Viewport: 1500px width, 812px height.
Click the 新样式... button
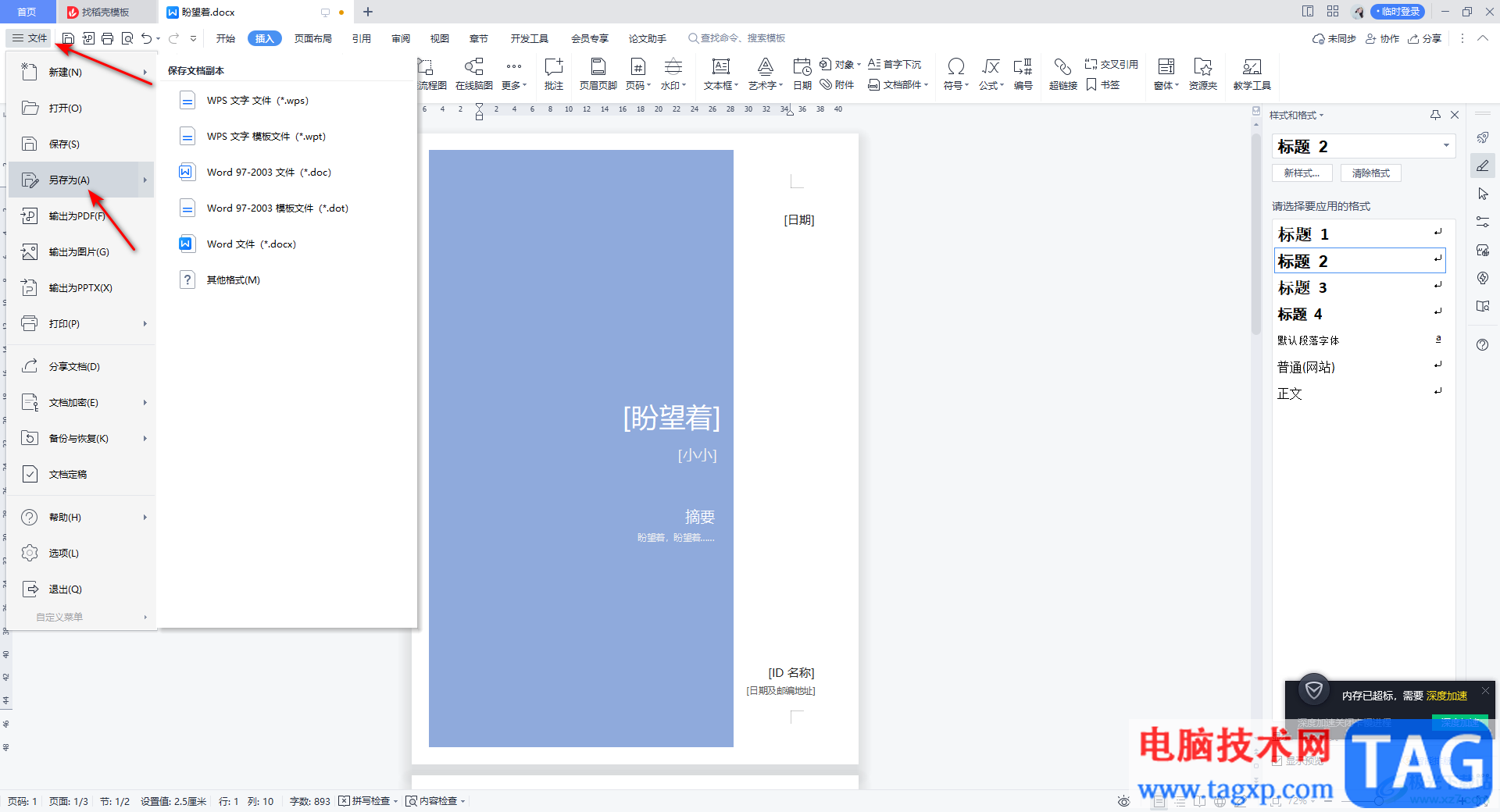click(x=1302, y=173)
